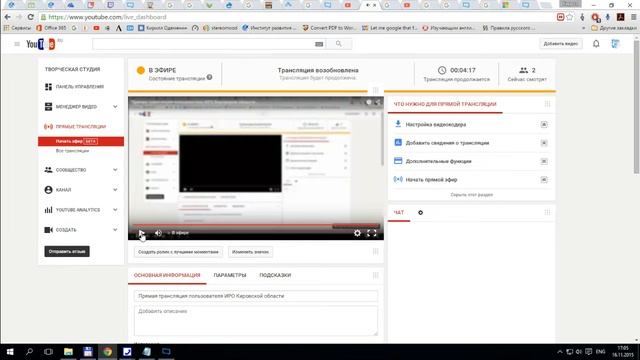Open the YouTube hamburger guide menu
The image size is (640, 360).
(17, 44)
